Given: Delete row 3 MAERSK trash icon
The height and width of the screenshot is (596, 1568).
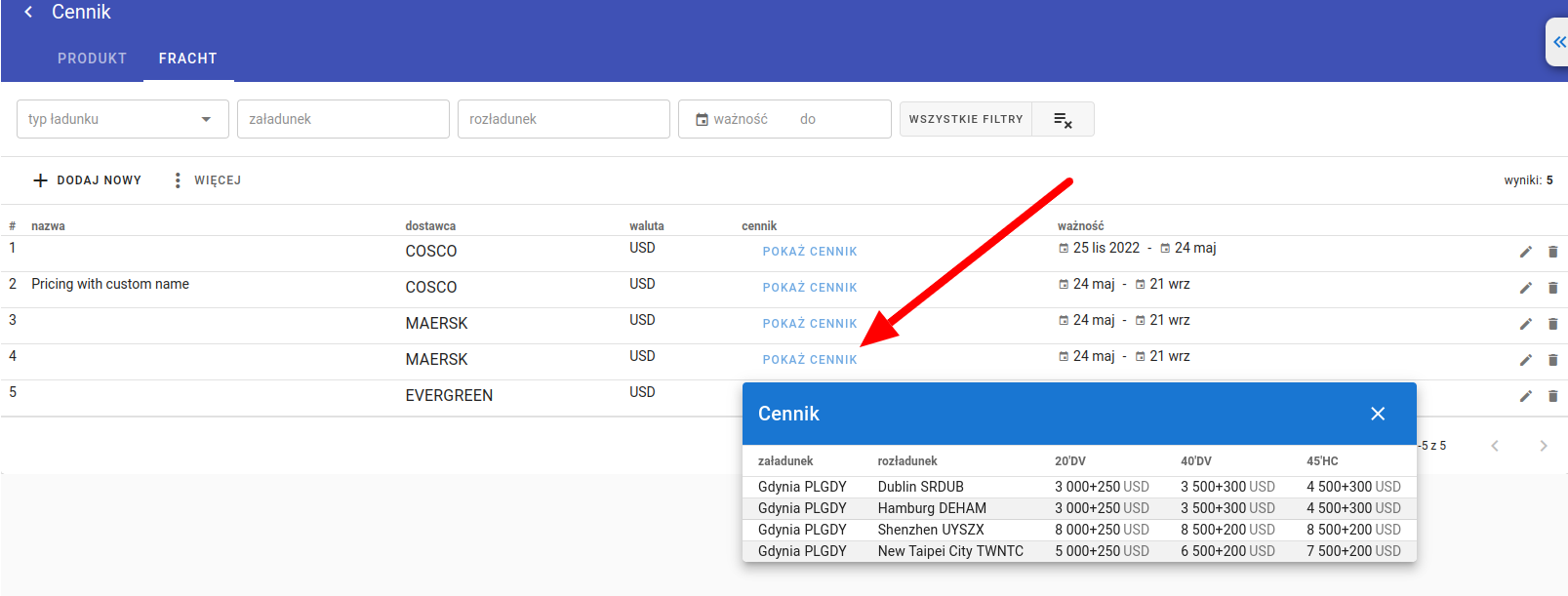Looking at the screenshot, I should (1553, 324).
